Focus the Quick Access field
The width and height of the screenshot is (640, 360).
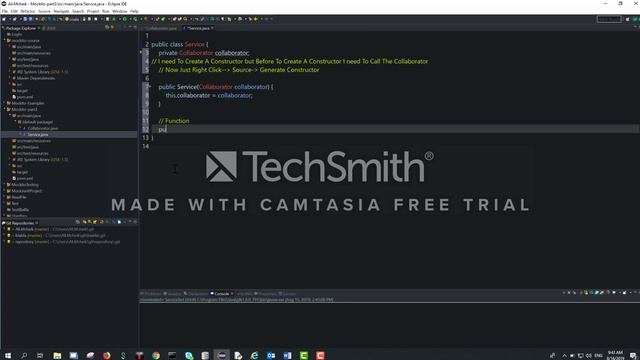point(609,19)
